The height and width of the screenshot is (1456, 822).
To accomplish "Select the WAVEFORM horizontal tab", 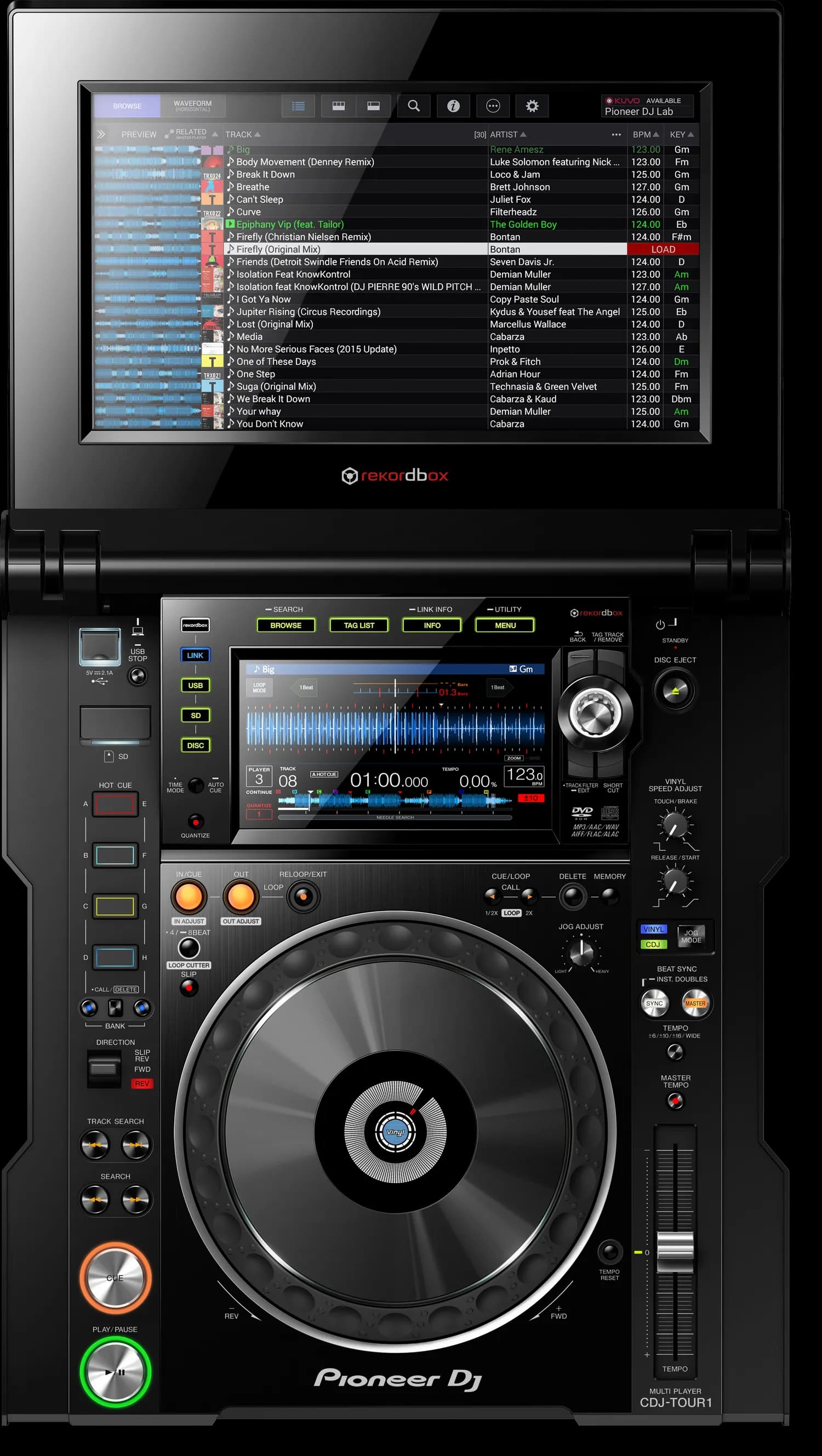I will coord(193,106).
